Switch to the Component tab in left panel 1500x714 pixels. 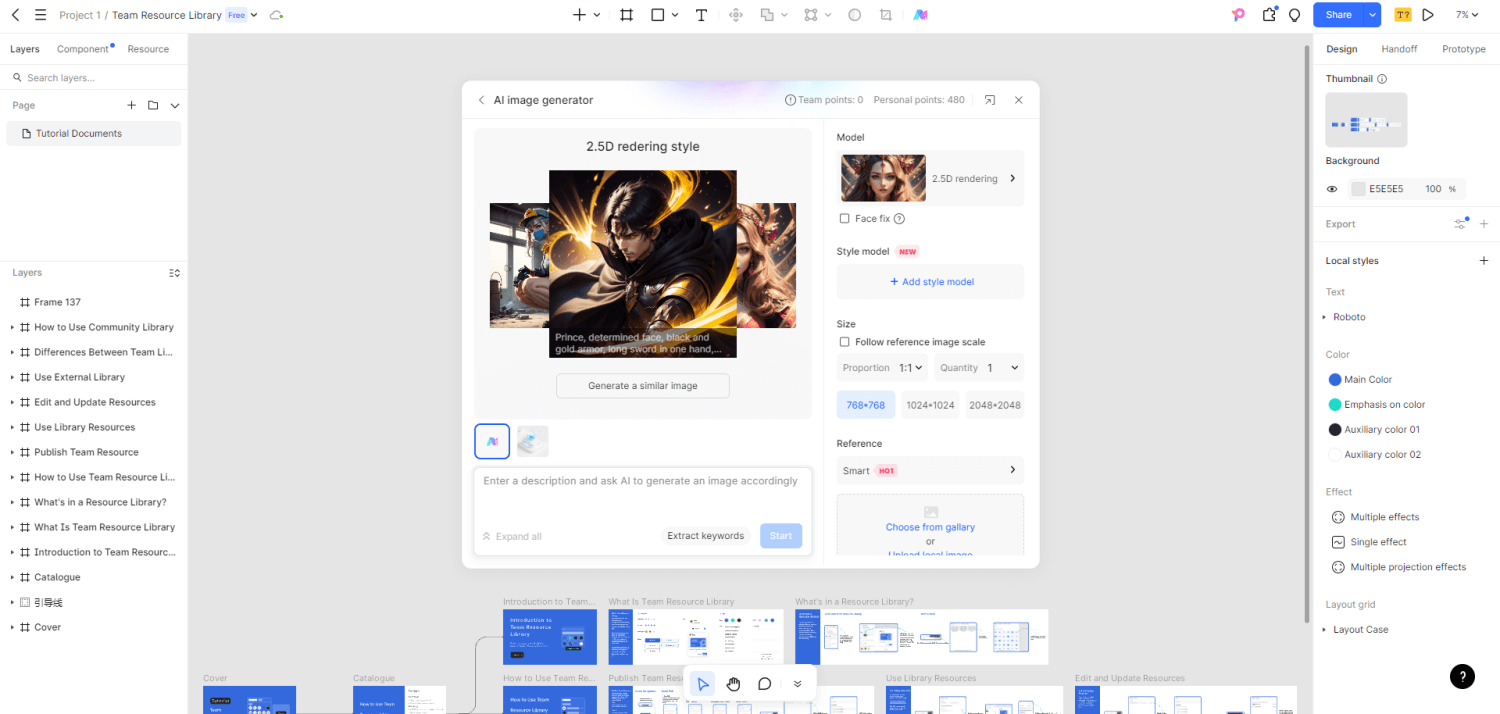pos(84,48)
